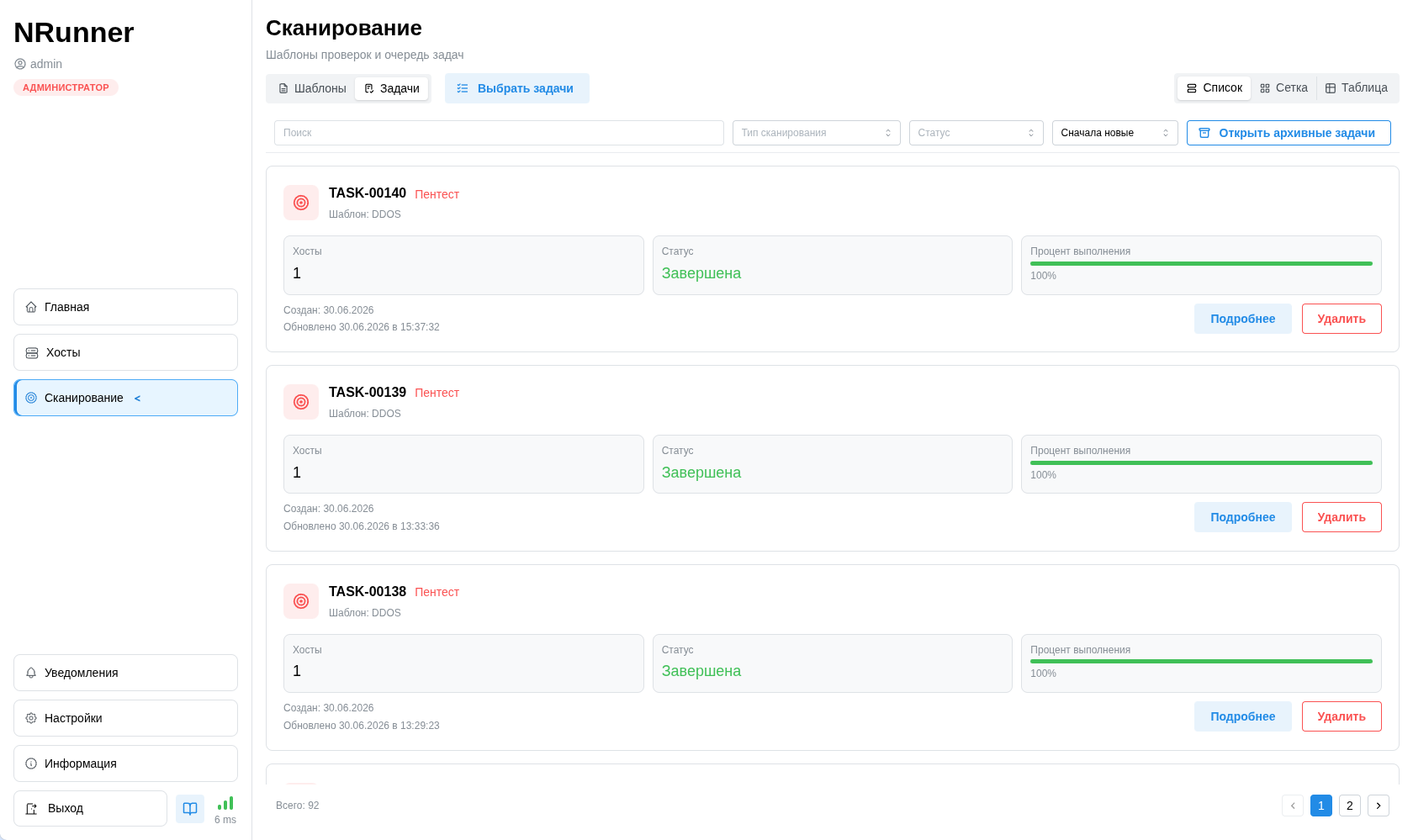
Task: Click the Хосты count box of TASK-00139
Action: pos(463,464)
